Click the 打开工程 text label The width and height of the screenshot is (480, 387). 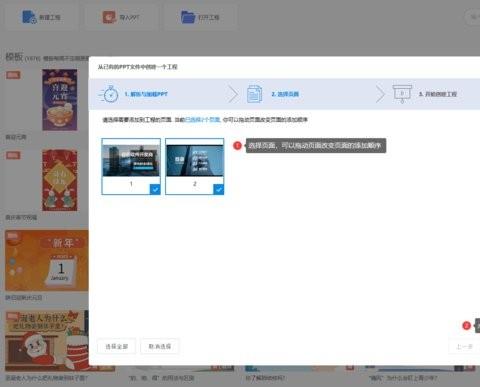[209, 17]
